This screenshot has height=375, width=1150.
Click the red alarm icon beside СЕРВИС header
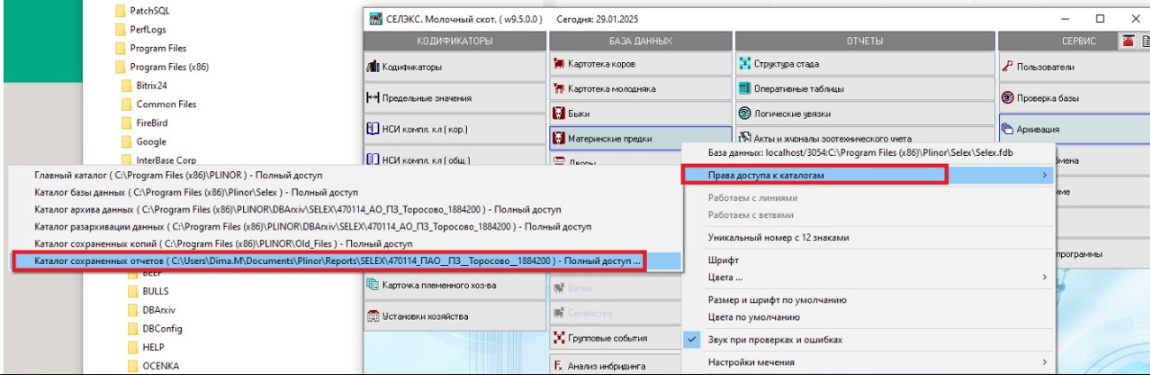pyautogui.click(x=1127, y=41)
